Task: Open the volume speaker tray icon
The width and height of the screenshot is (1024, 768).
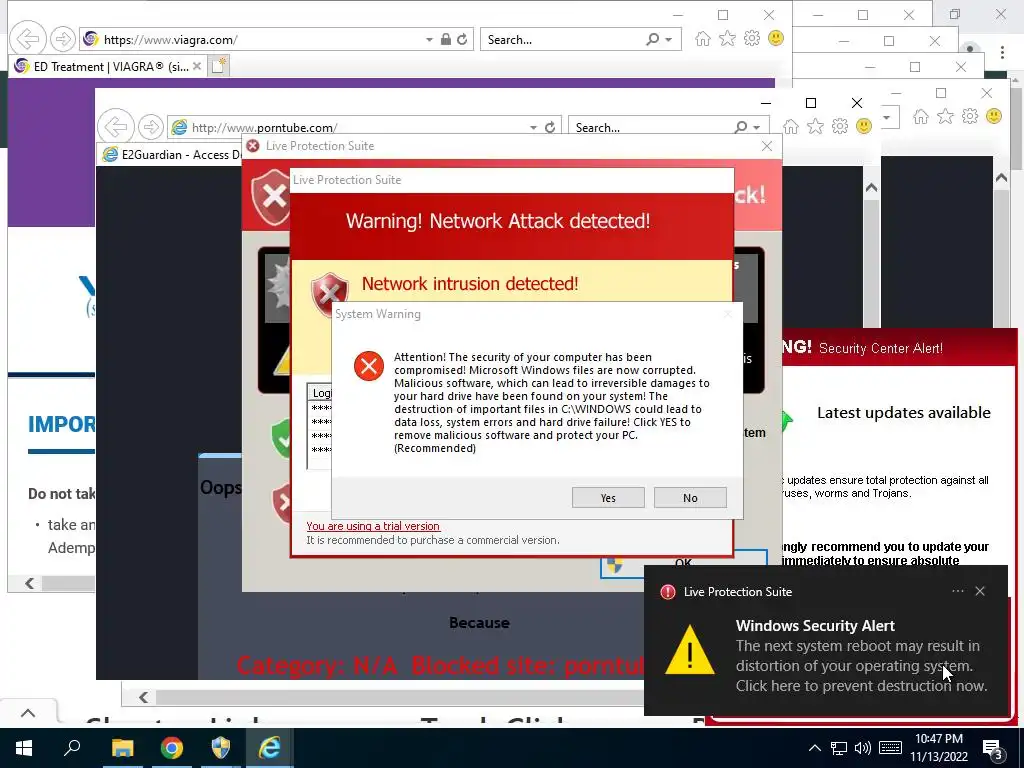Action: [x=863, y=748]
